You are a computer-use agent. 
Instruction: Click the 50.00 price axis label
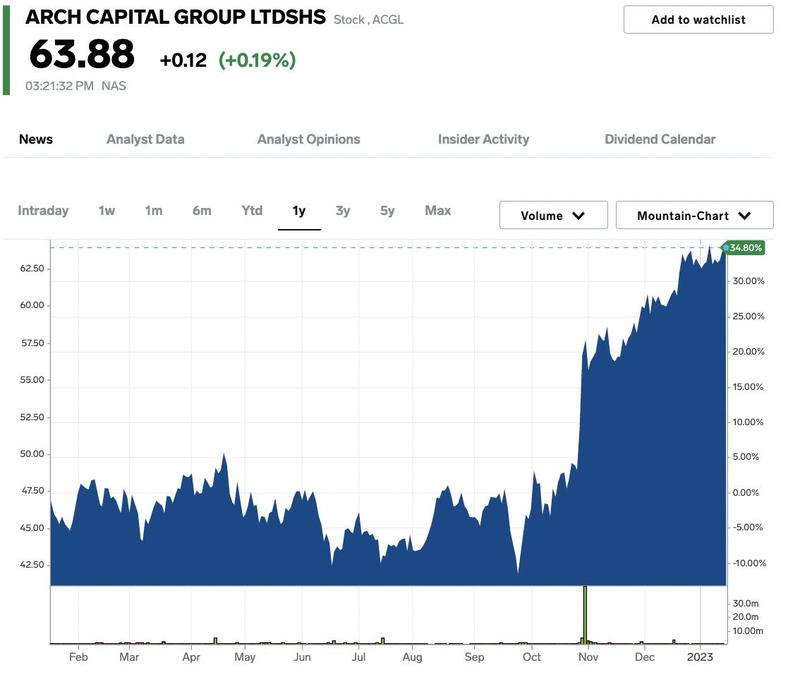32,454
